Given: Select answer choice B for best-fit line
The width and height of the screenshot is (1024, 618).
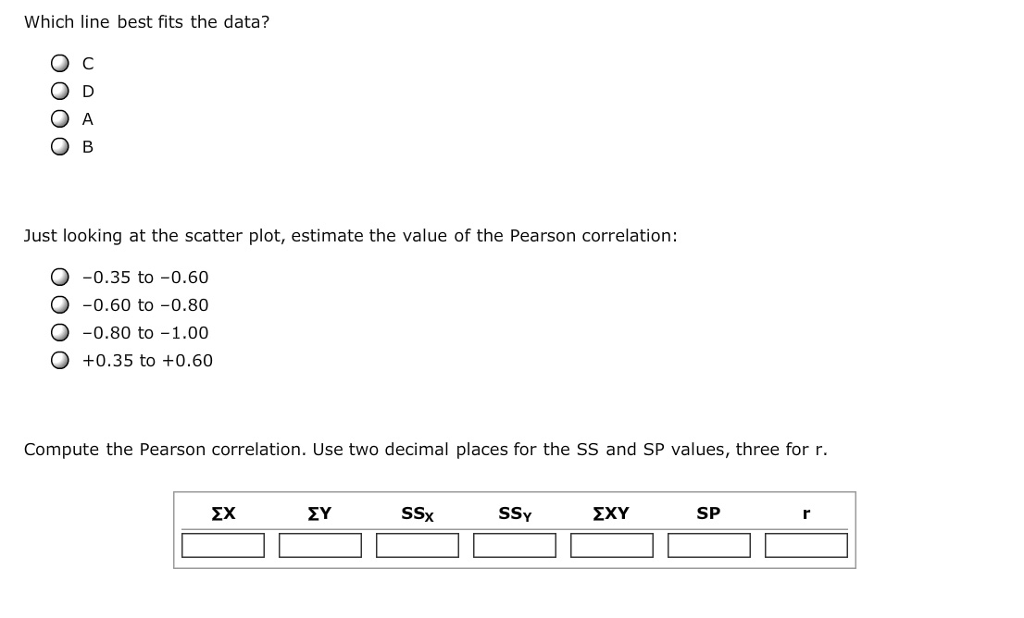Looking at the screenshot, I should pos(60,146).
